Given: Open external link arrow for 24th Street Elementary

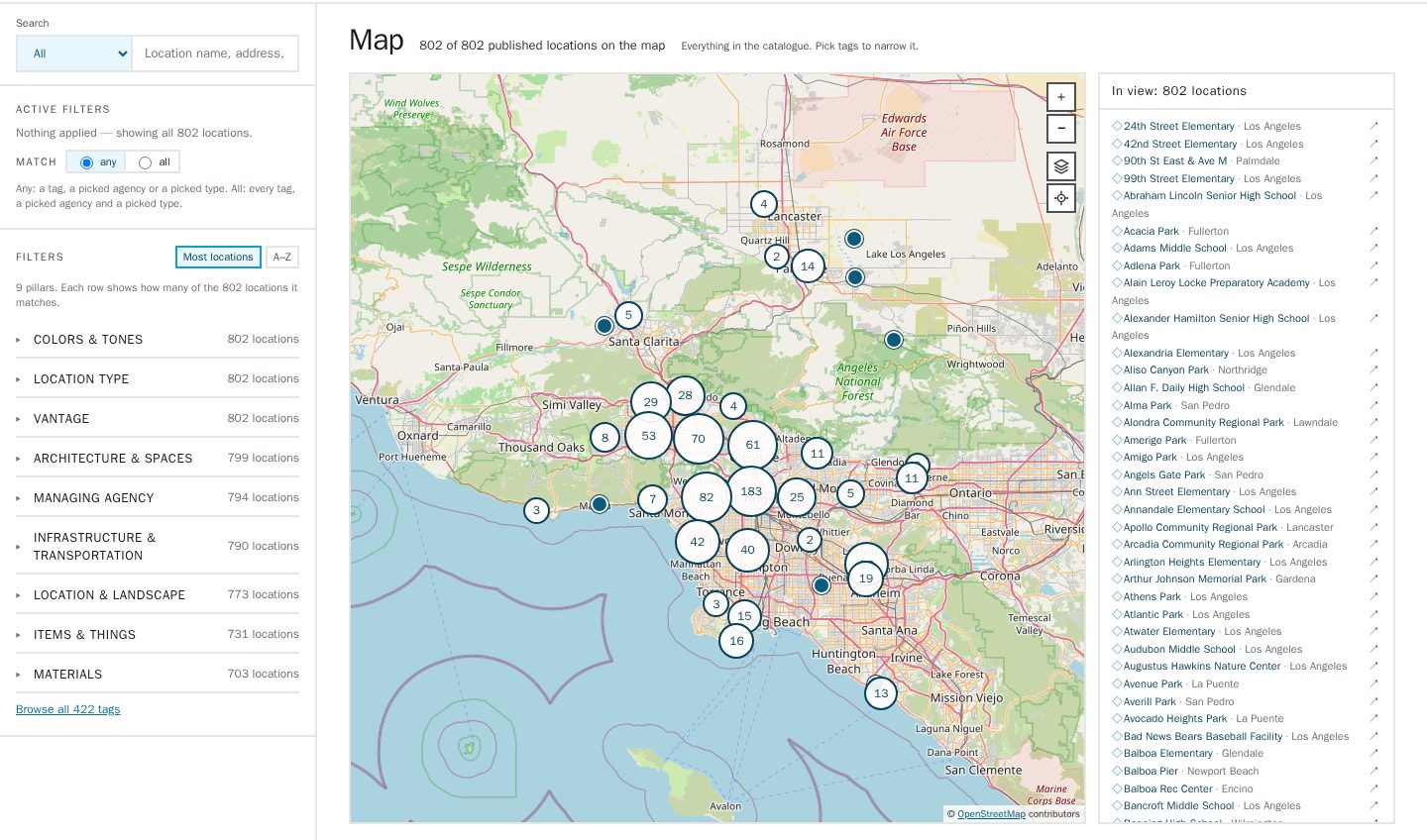Looking at the screenshot, I should (x=1373, y=126).
